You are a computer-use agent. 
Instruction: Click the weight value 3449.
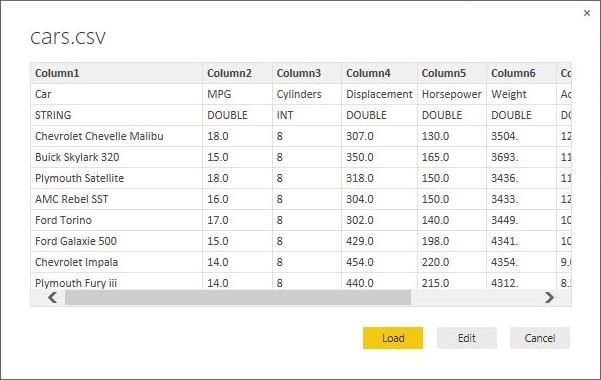[521, 220]
